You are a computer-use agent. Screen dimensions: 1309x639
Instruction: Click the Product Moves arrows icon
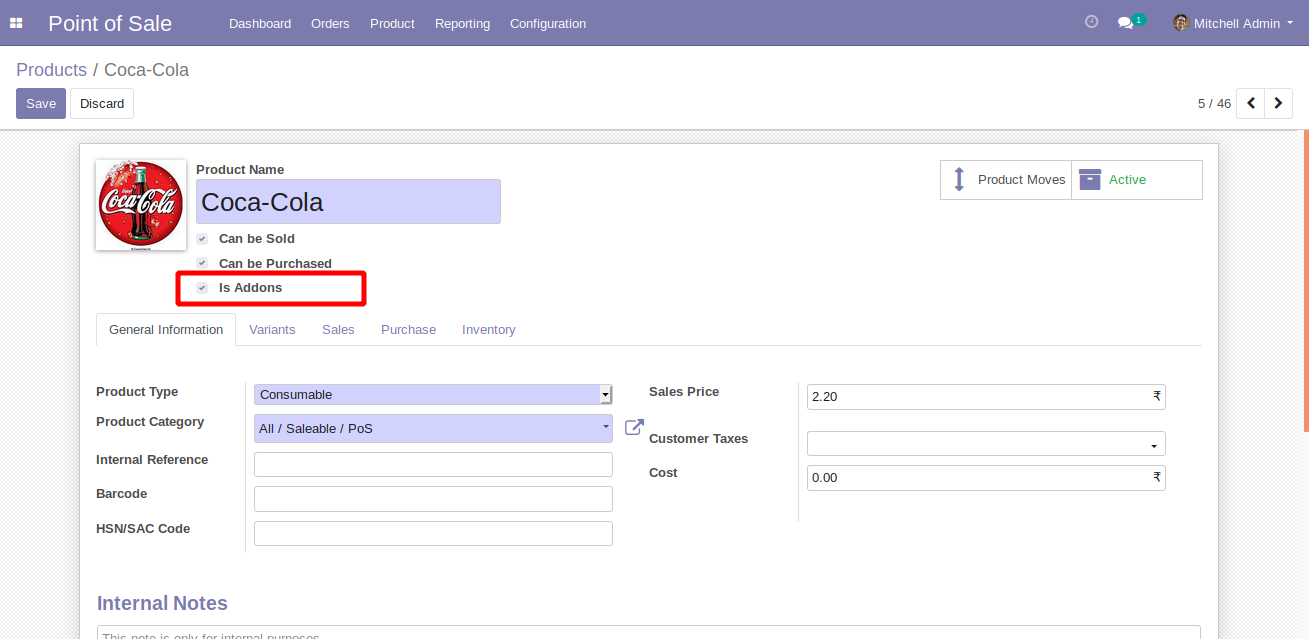958,180
